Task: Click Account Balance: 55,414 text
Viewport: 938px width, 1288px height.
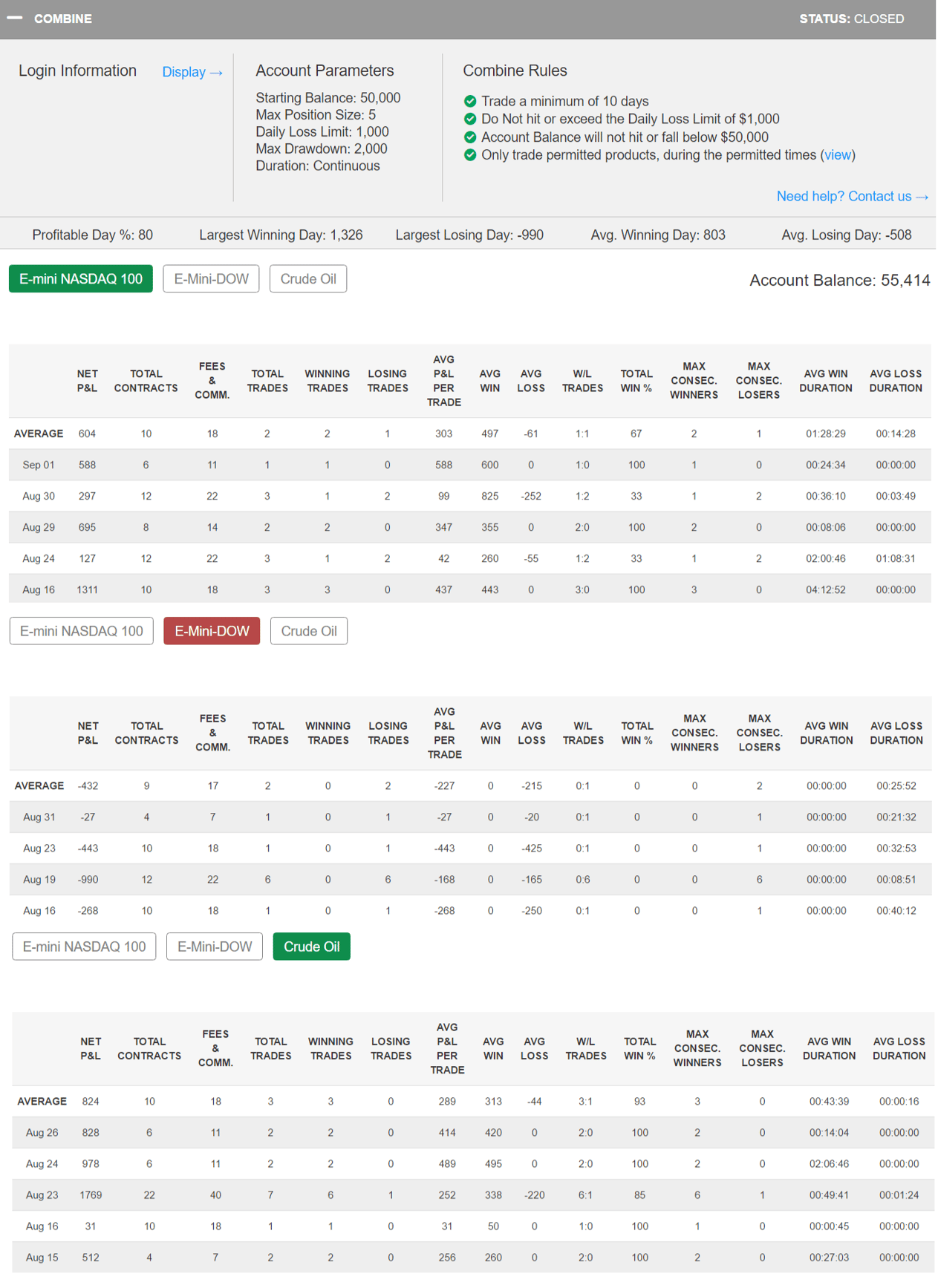Action: [x=839, y=281]
